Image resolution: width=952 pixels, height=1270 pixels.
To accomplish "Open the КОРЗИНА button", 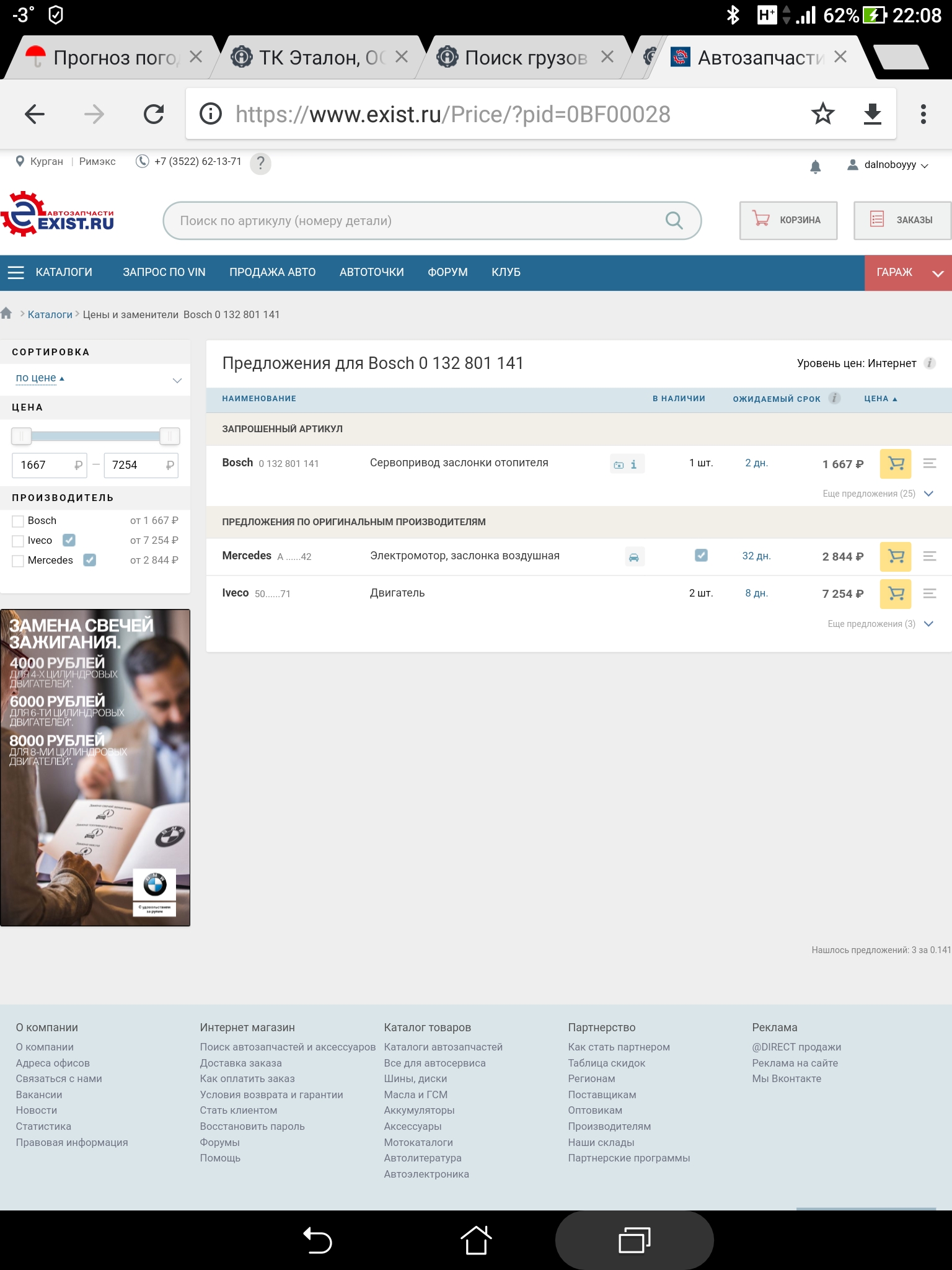I will click(788, 220).
